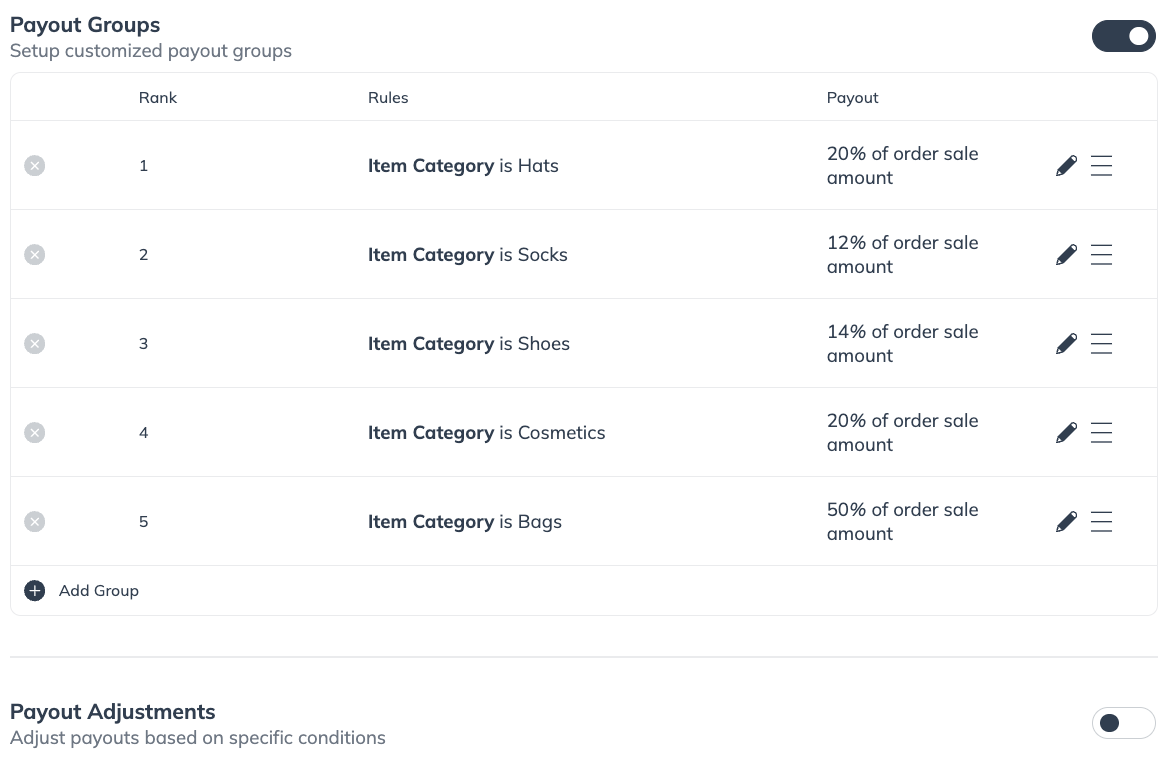This screenshot has height=770, width=1176.
Task: Remove the Hats payout group
Action: [x=35, y=166]
